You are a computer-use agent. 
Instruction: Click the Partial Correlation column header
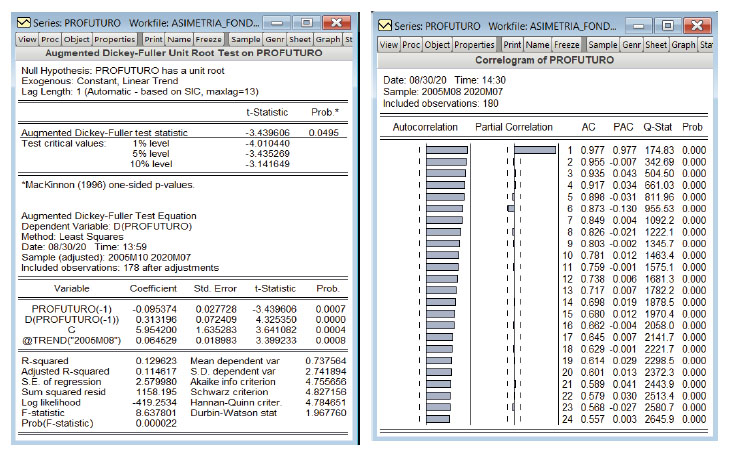(514, 127)
